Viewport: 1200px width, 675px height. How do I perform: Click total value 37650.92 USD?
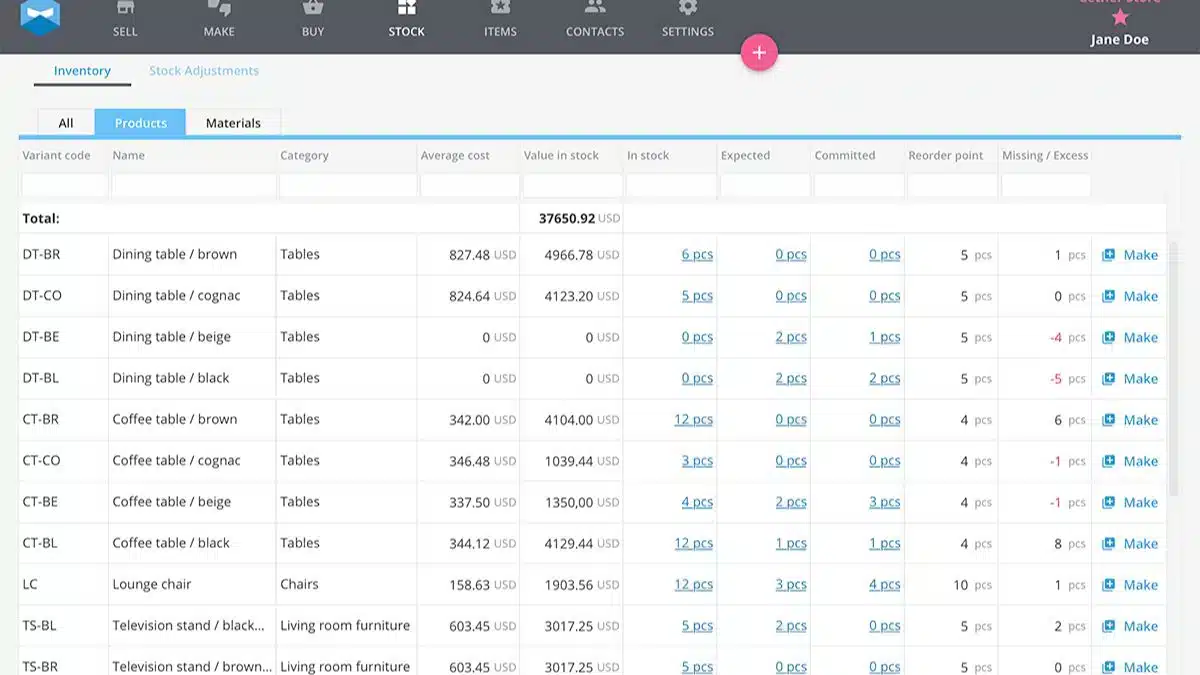coord(579,218)
